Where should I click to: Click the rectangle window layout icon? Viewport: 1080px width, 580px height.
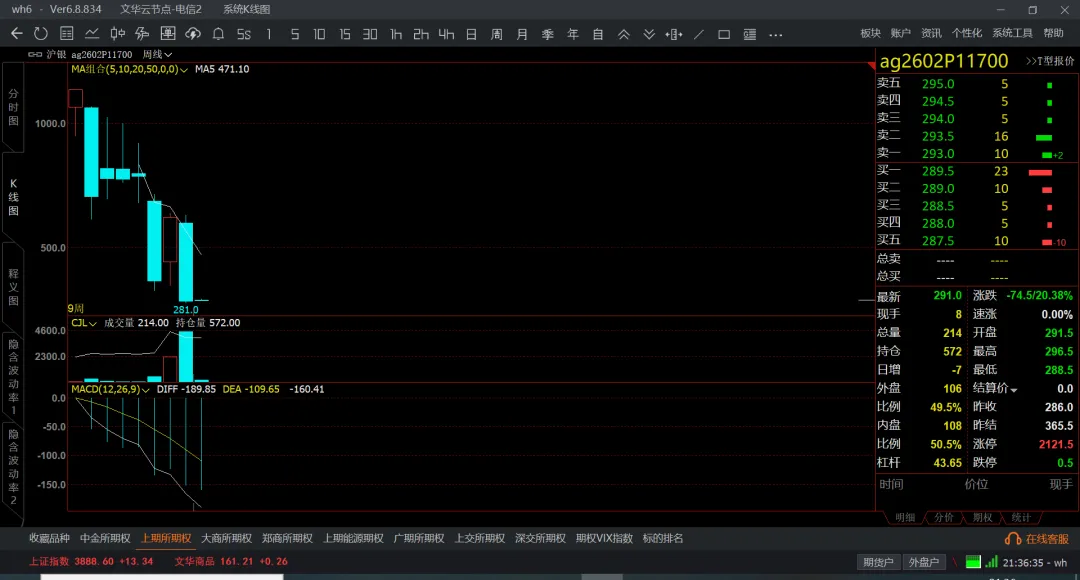pyautogui.click(x=724, y=34)
